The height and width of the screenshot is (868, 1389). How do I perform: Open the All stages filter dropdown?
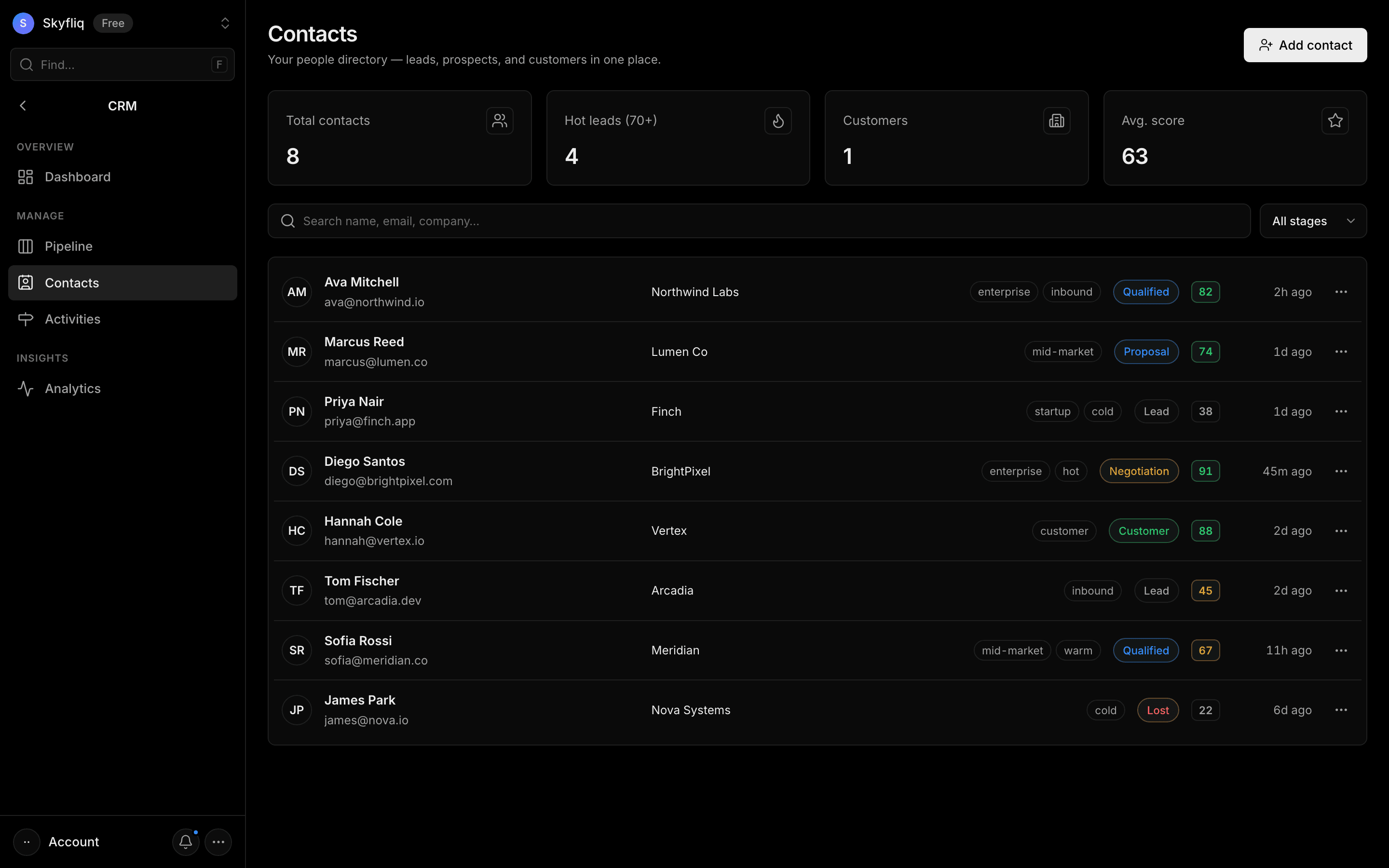[1313, 221]
